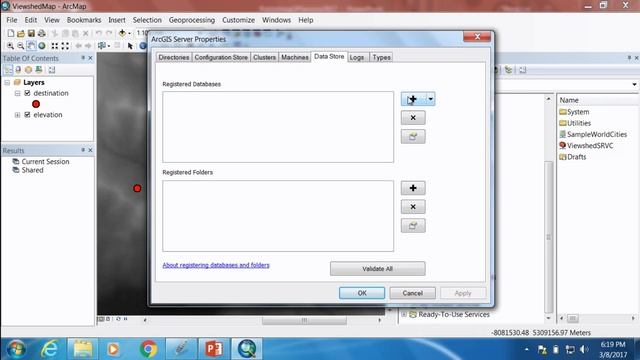The height and width of the screenshot is (360, 640).
Task: Open the System folder in Catalog
Action: (x=574, y=112)
